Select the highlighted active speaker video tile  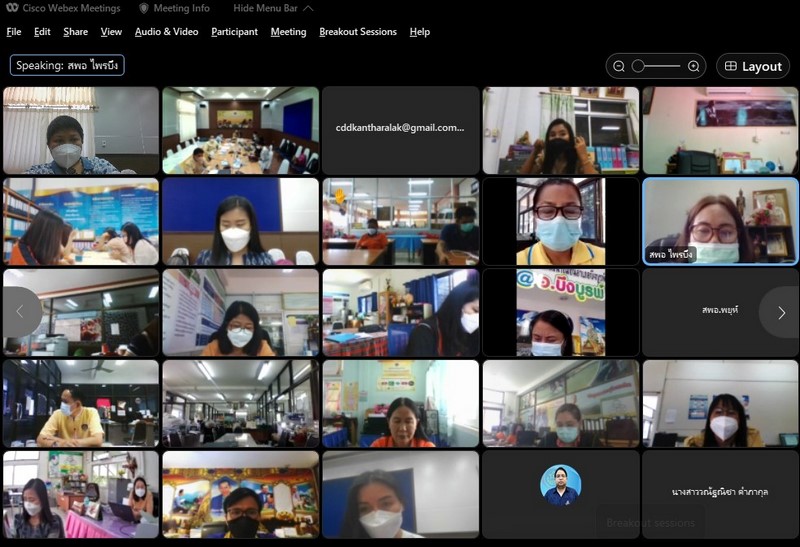coord(720,221)
